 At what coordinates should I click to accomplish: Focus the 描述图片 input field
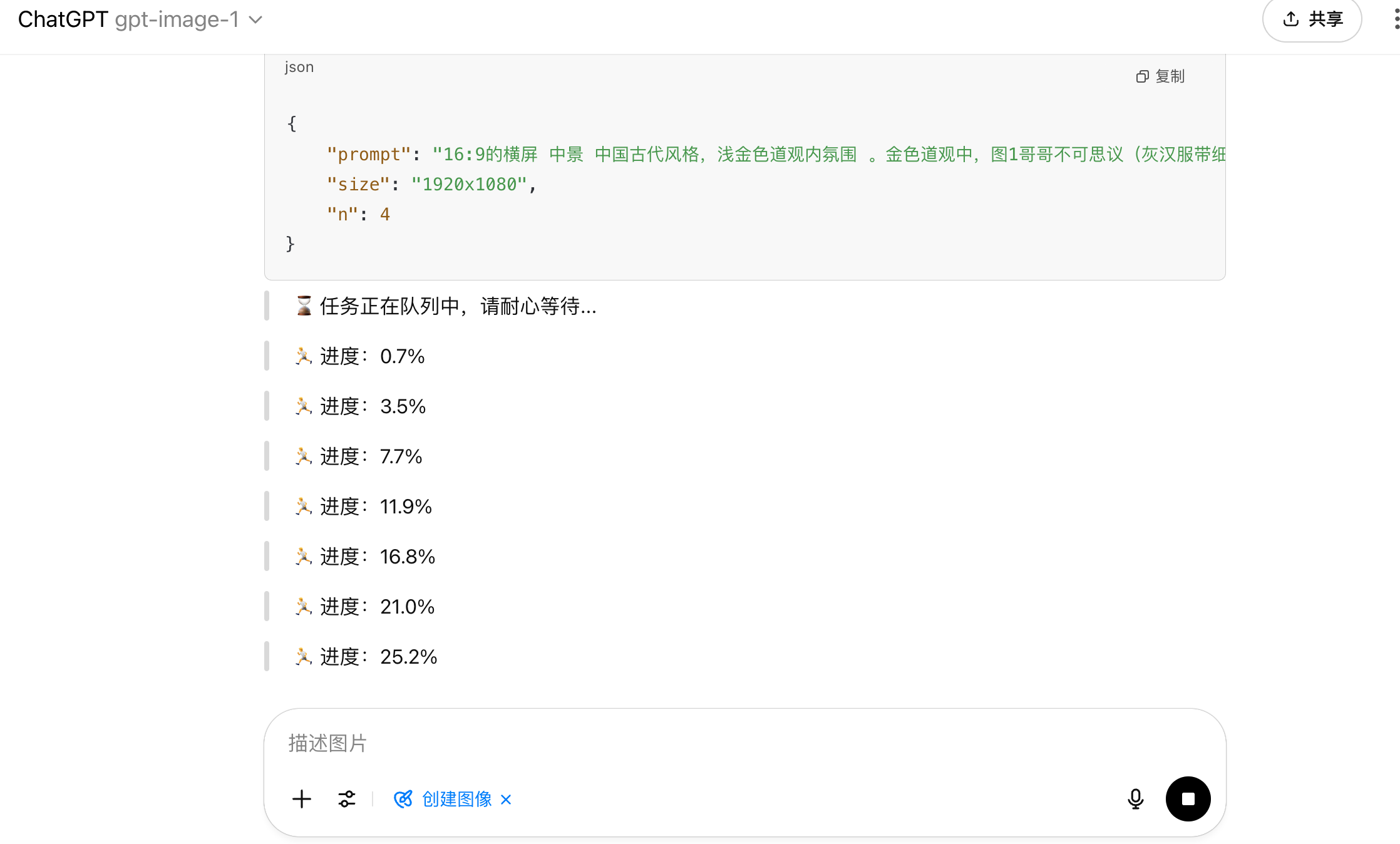pyautogui.click(x=745, y=743)
